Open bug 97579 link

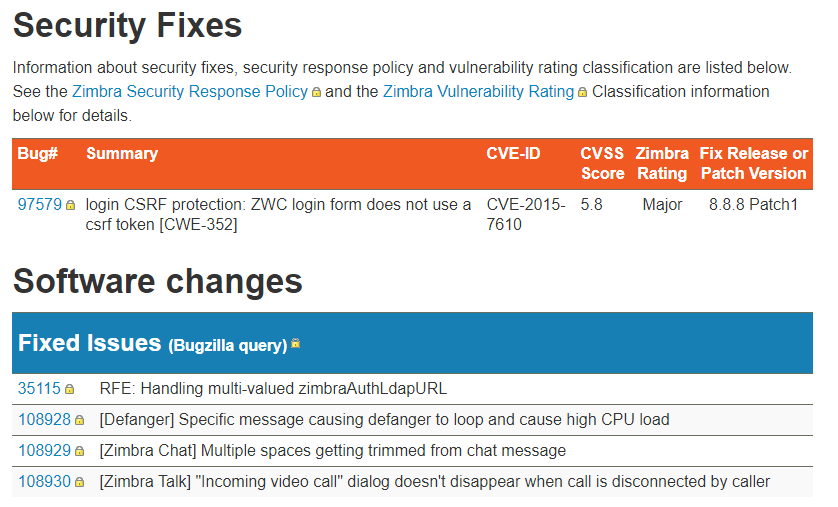40,204
